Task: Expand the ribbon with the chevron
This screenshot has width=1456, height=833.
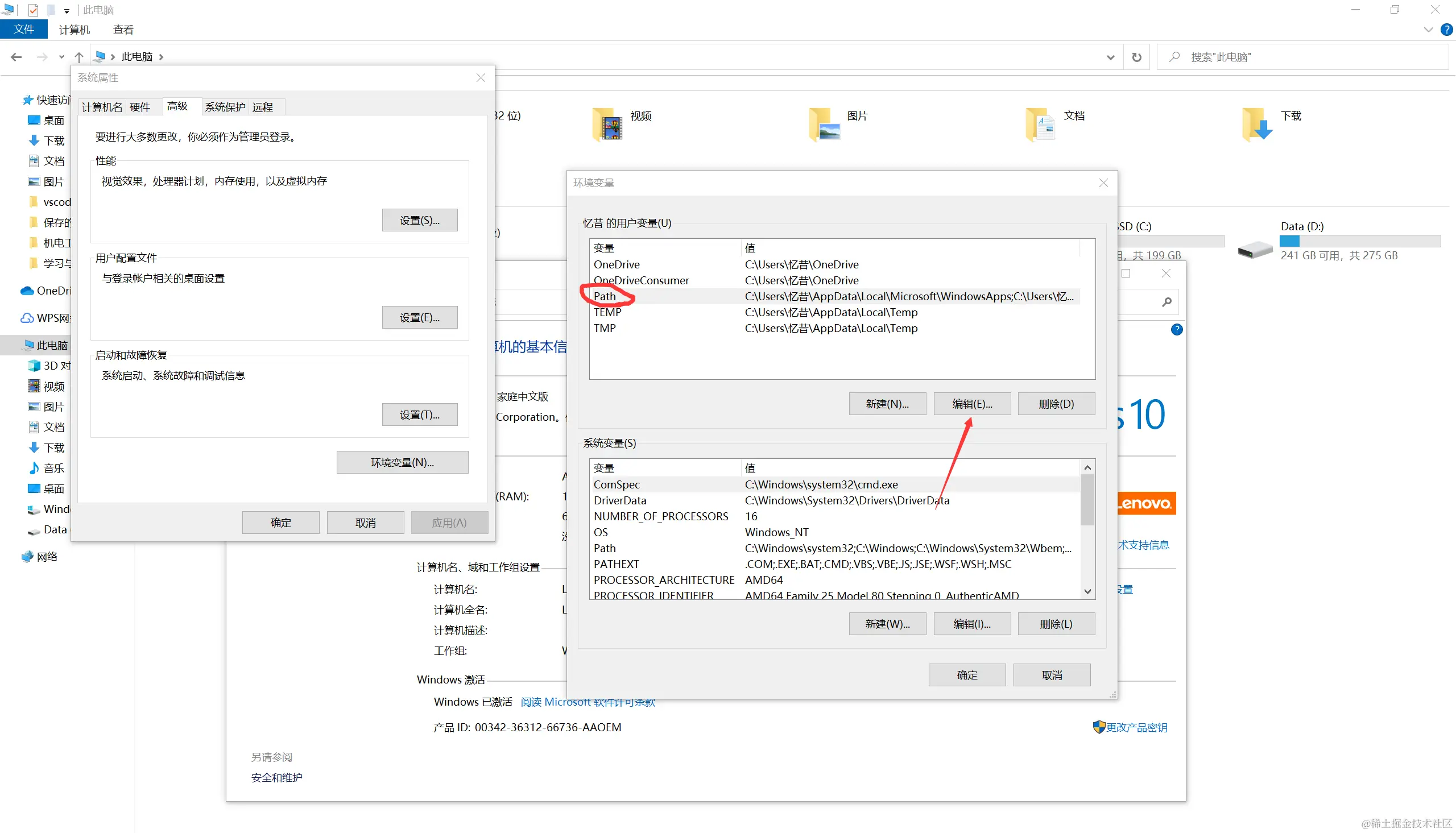Action: pyautogui.click(x=1428, y=30)
